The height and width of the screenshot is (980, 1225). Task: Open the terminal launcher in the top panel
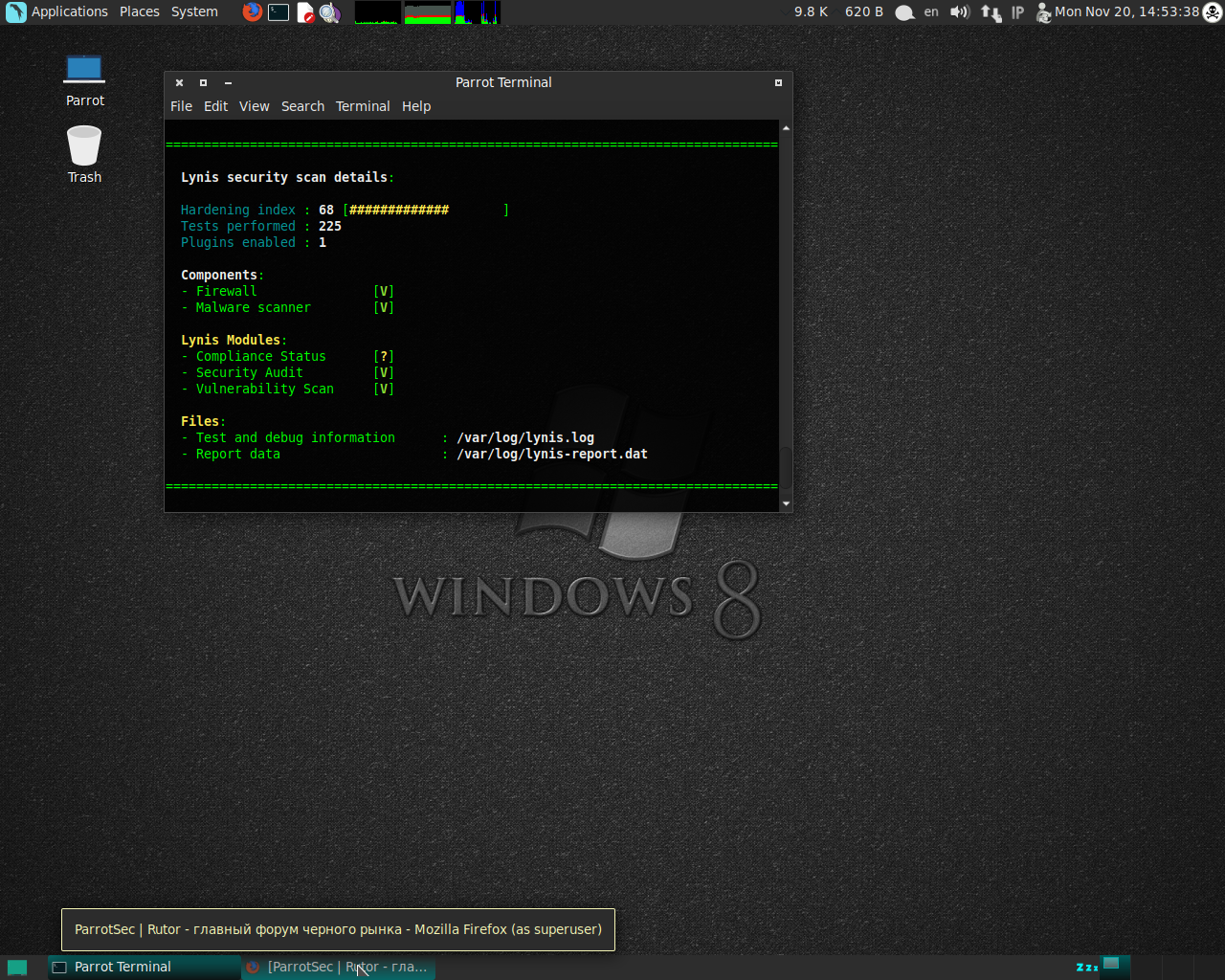point(278,12)
